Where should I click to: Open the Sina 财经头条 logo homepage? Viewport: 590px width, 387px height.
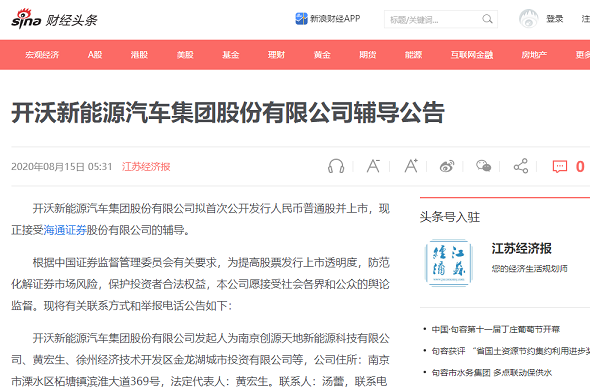(x=54, y=19)
